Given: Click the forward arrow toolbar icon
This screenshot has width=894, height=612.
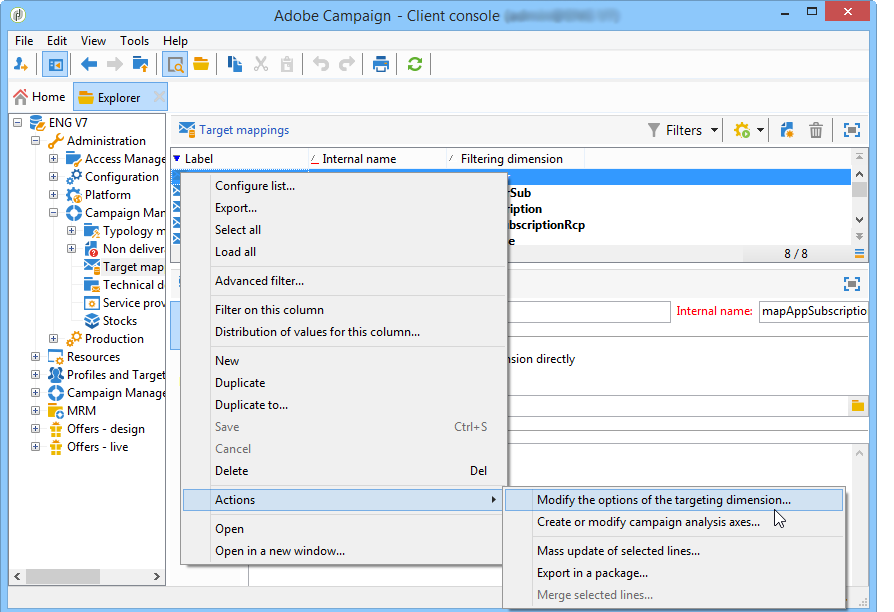Looking at the screenshot, I should pos(115,64).
